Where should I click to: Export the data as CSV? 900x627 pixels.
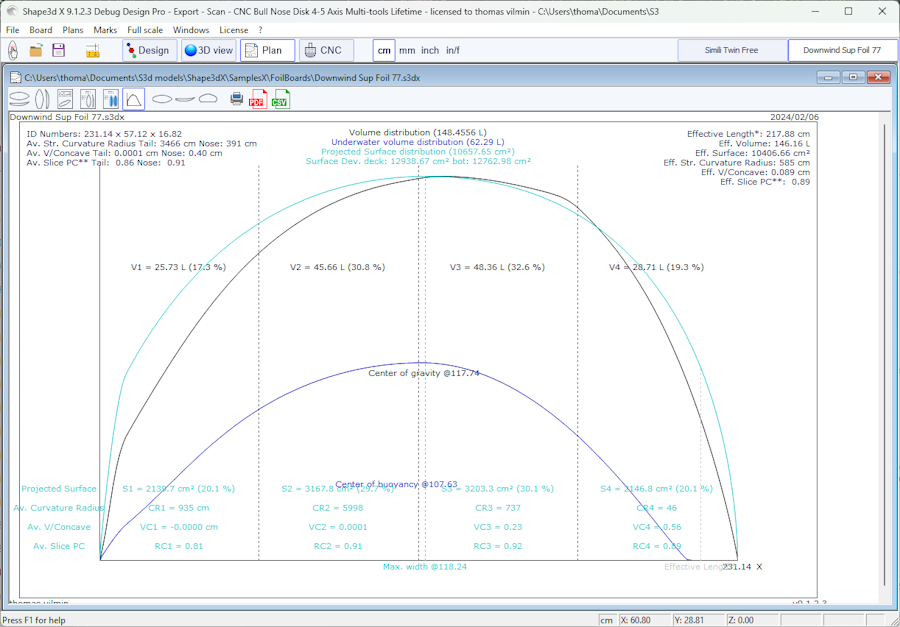tap(280, 99)
